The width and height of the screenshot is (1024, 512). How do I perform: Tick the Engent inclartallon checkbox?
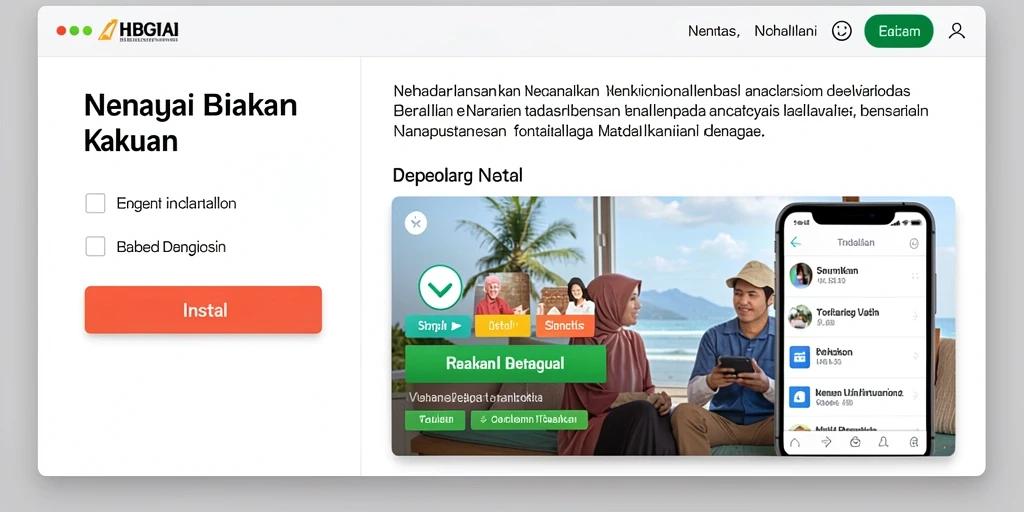click(95, 203)
